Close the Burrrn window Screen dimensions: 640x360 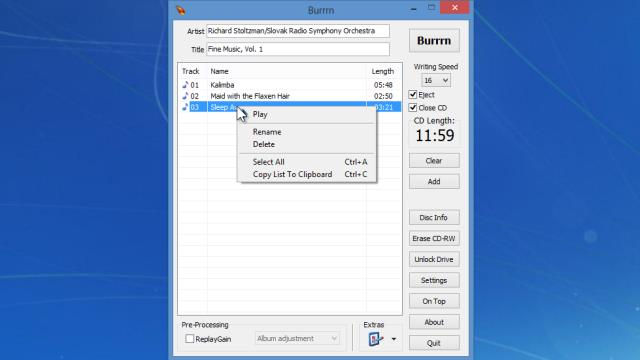(x=455, y=7)
